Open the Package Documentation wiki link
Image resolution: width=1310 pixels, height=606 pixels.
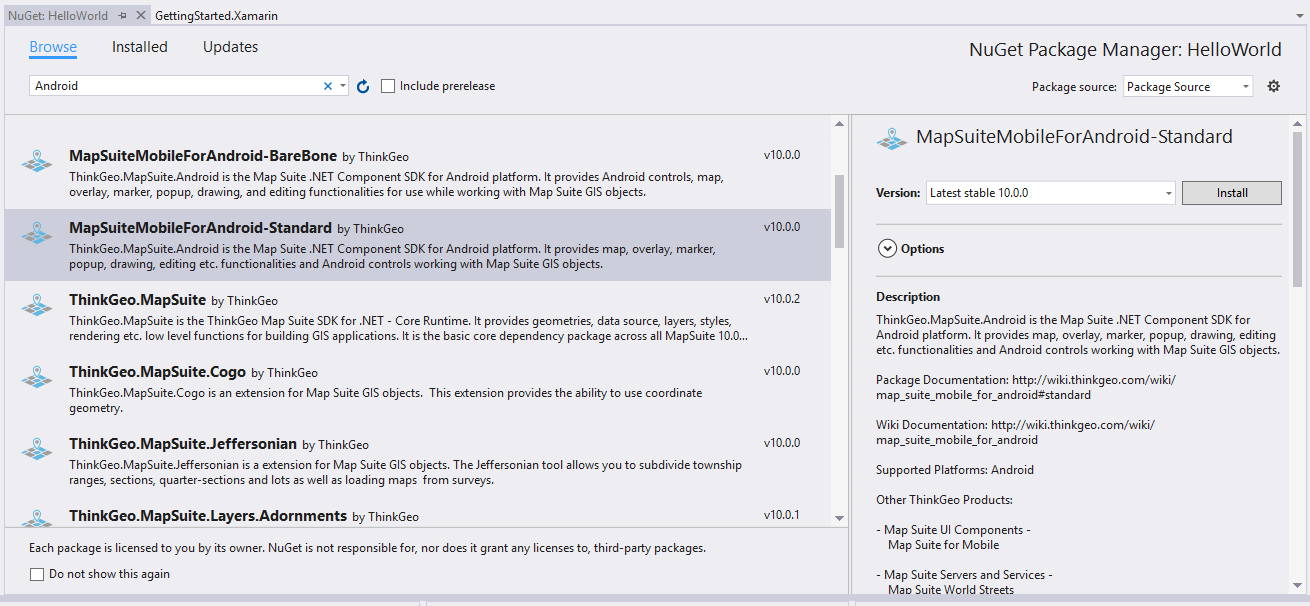click(1026, 388)
